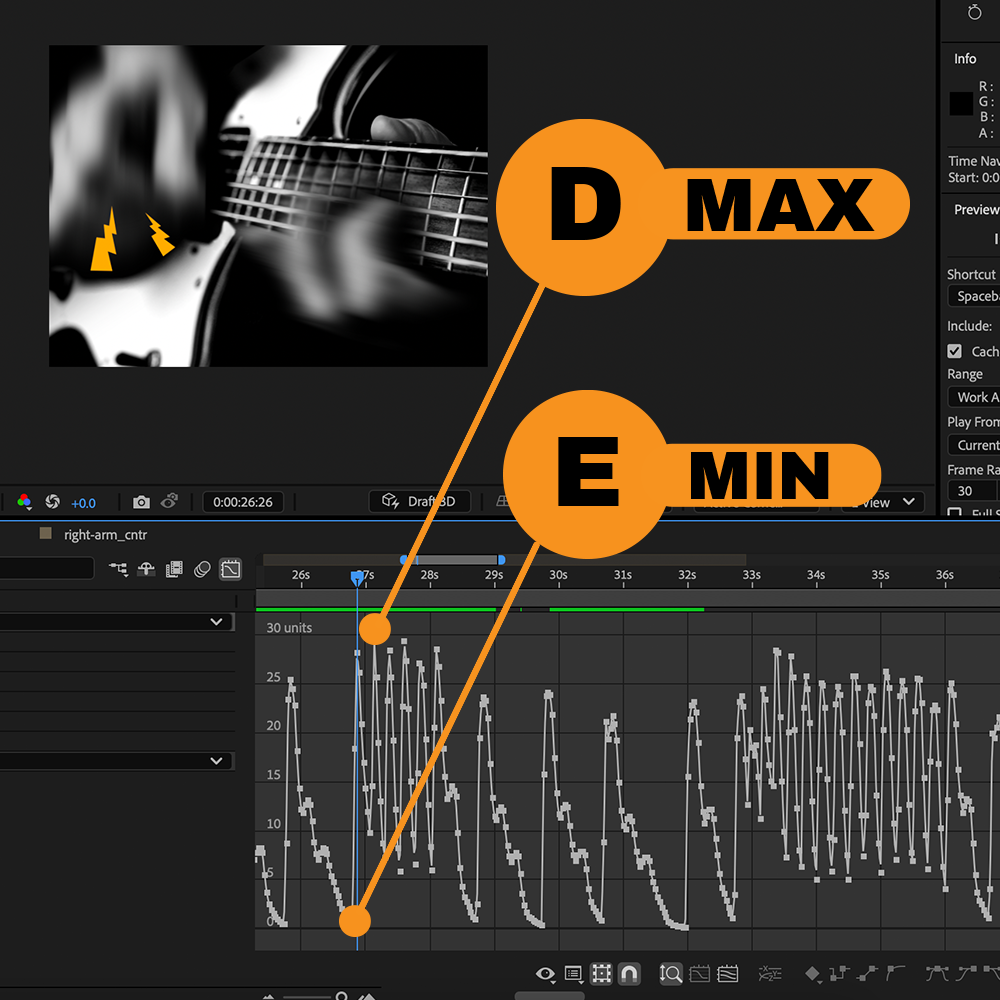Toggle Snap magnet in graph editor
Viewport: 1000px width, 1000px height.
pos(629,973)
